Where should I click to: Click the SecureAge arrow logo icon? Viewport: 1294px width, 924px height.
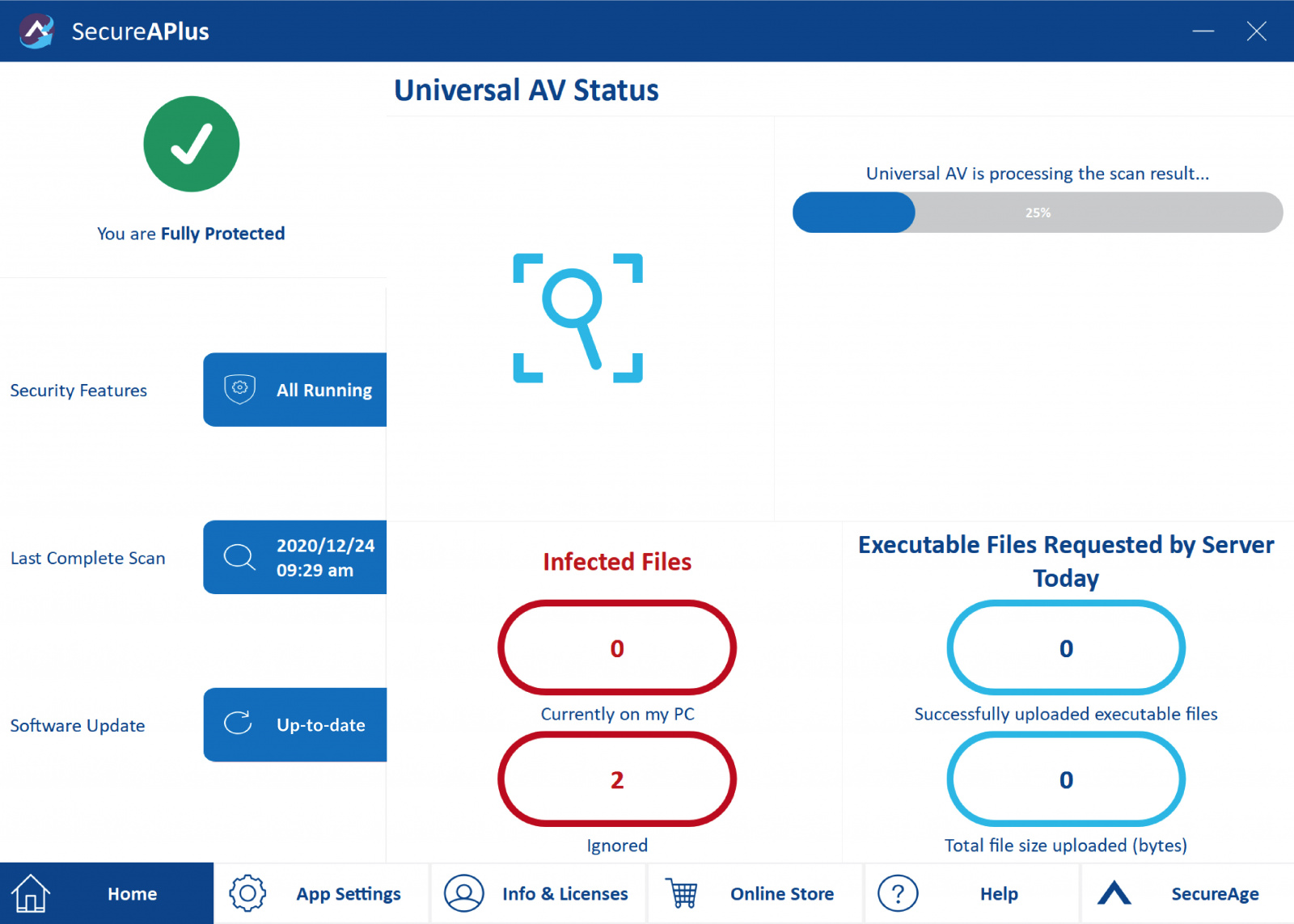click(x=1114, y=892)
